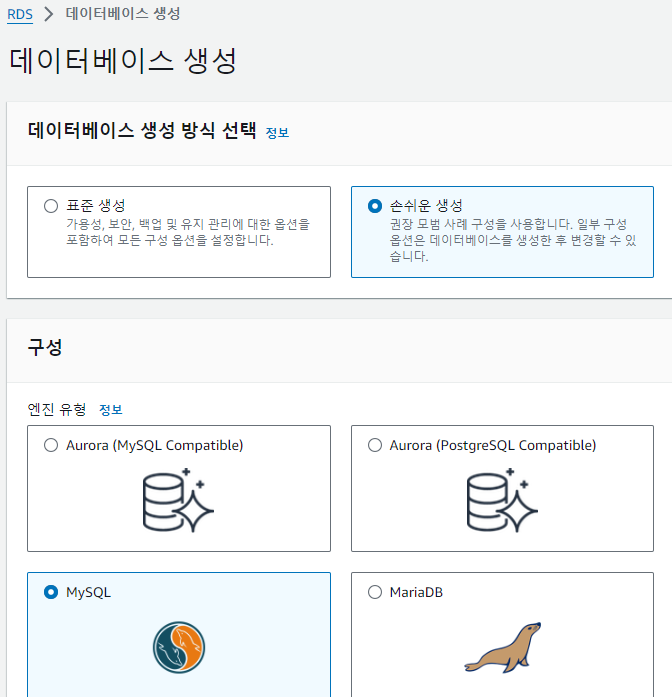
Task: Click the MariaDB label text
Action: (416, 592)
